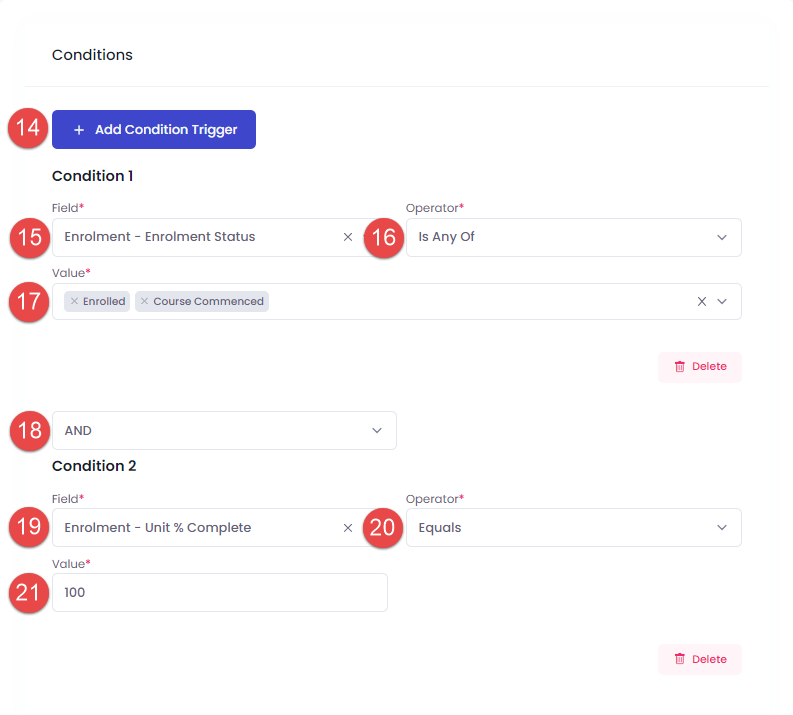Click the trash icon in Condition 1 Delete

coord(680,367)
